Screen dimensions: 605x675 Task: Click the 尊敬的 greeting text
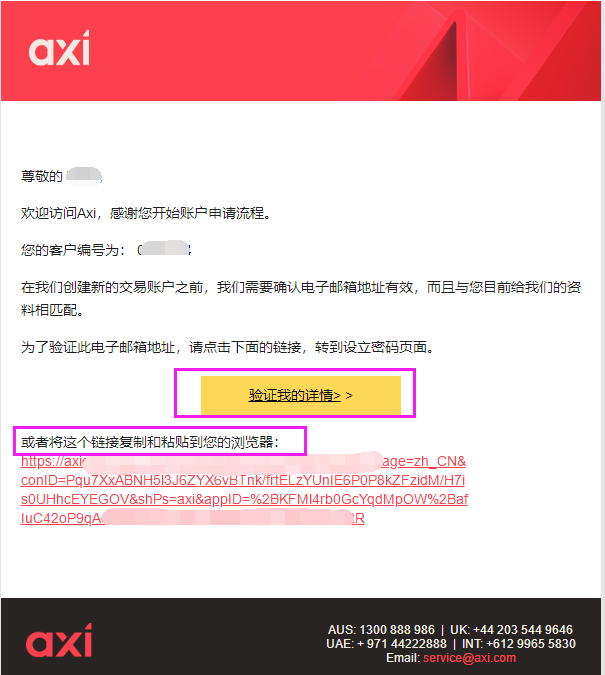(42, 176)
